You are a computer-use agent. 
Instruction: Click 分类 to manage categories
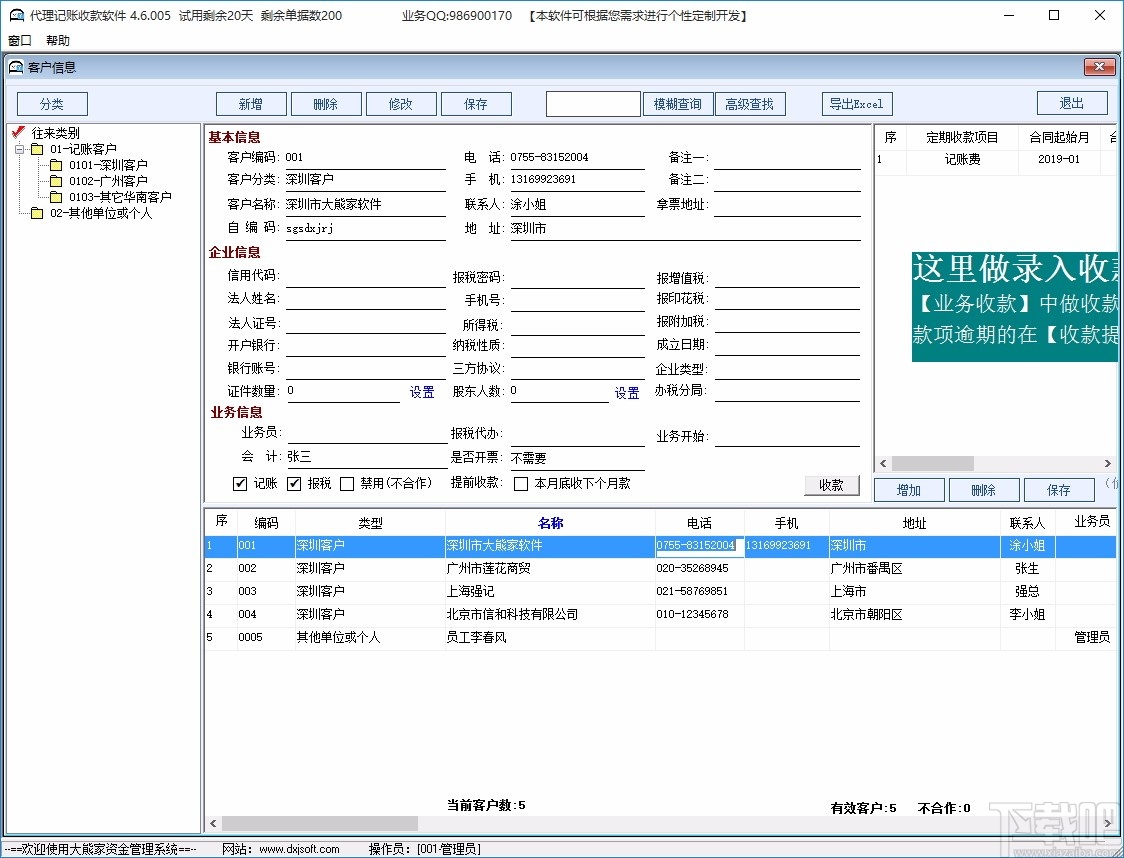point(51,103)
